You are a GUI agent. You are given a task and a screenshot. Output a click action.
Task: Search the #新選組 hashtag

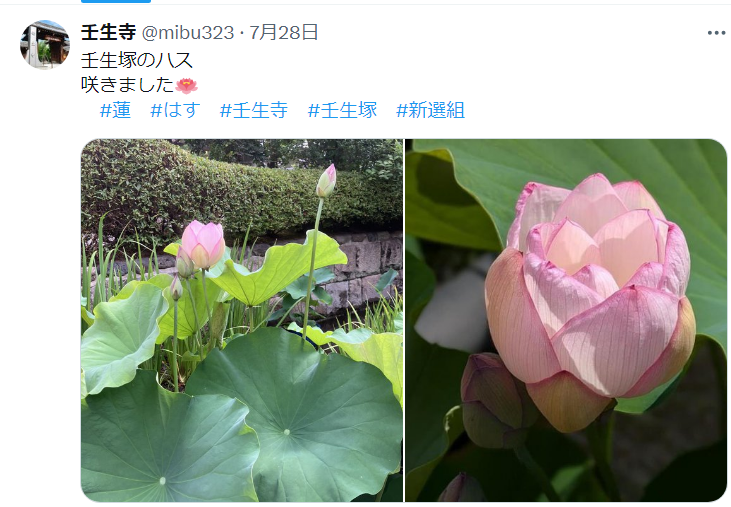coord(430,110)
